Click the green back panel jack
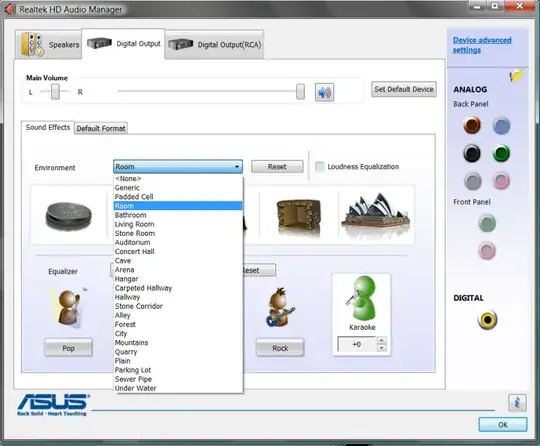This screenshot has width=540, height=446. pyautogui.click(x=501, y=153)
